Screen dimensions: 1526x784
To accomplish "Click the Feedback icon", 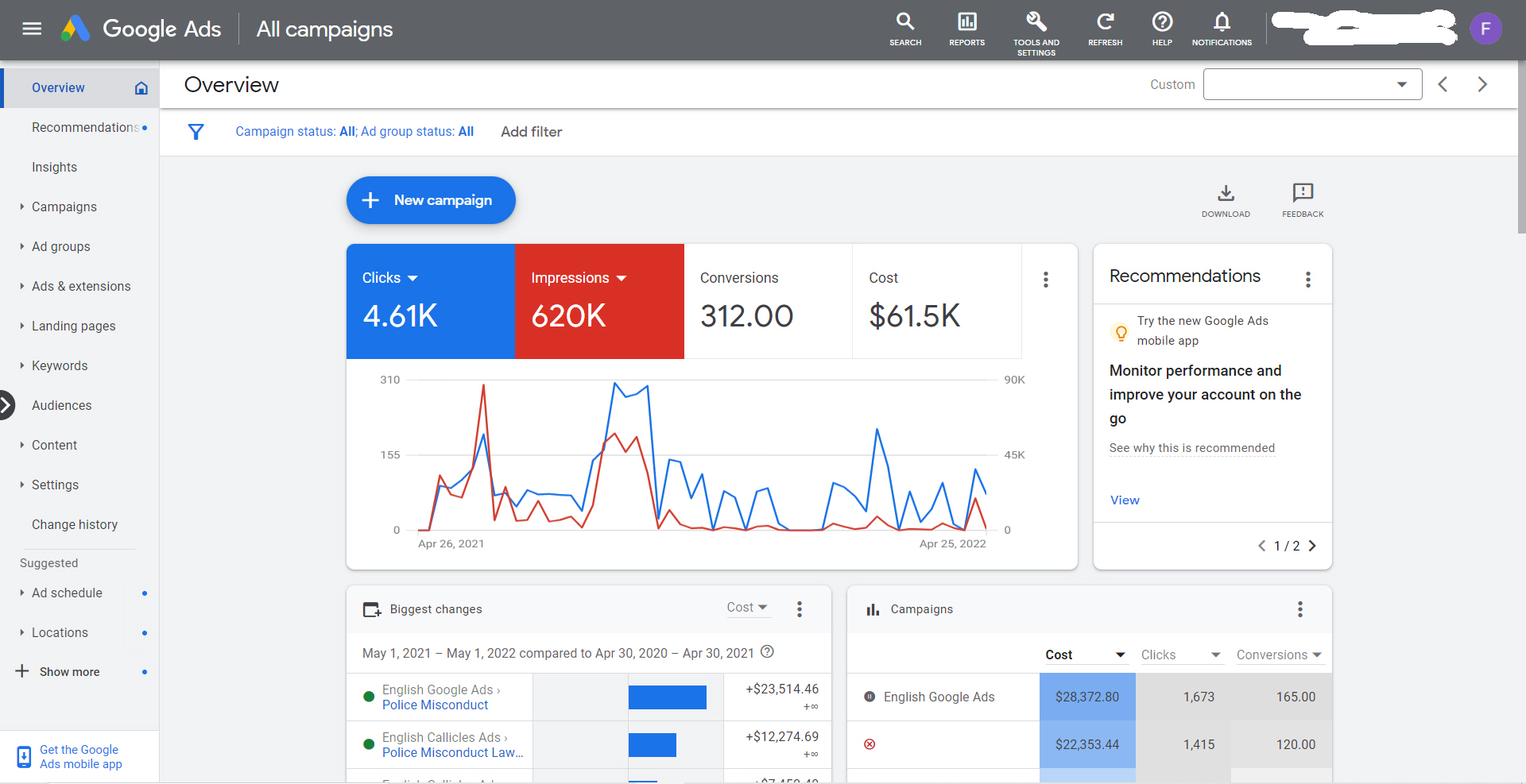I will point(1303,194).
